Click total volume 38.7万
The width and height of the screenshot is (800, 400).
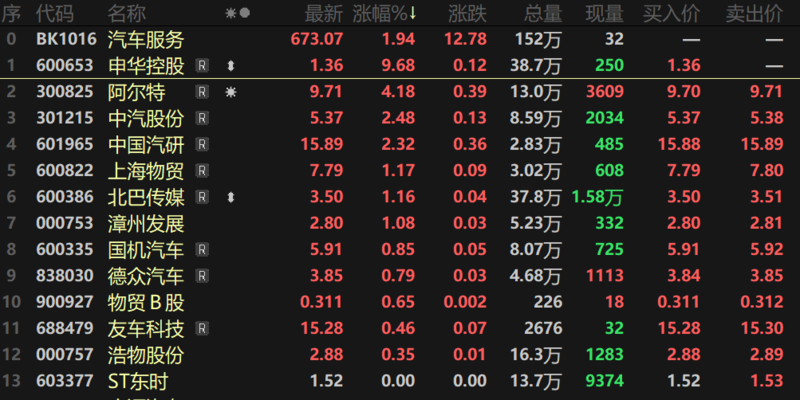pos(536,65)
